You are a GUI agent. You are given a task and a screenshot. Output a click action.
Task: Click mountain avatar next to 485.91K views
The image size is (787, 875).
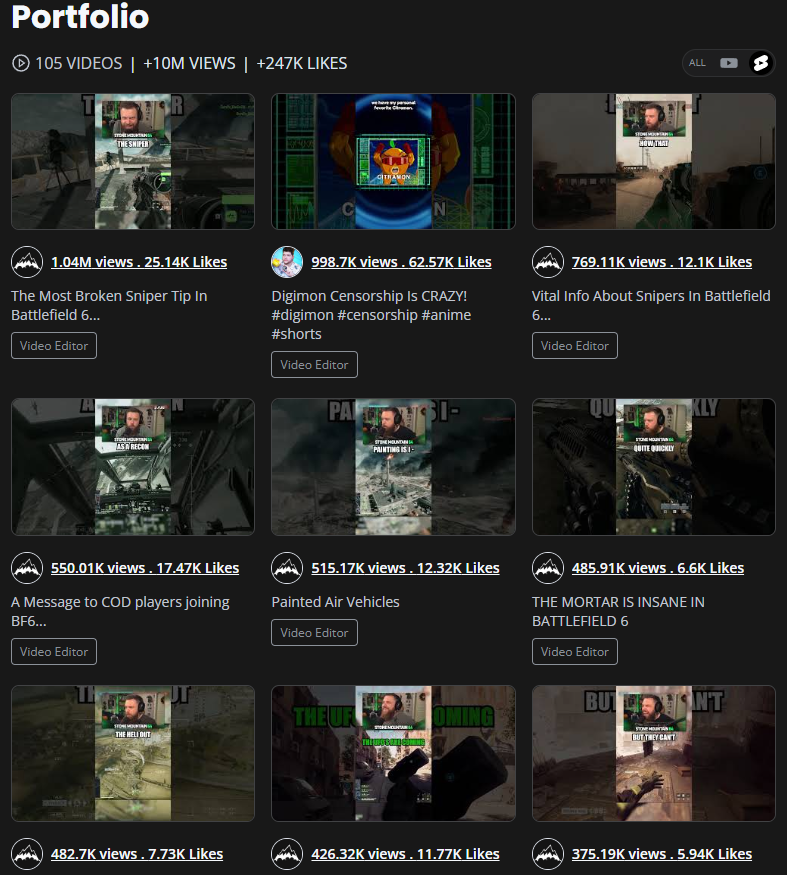[548, 568]
